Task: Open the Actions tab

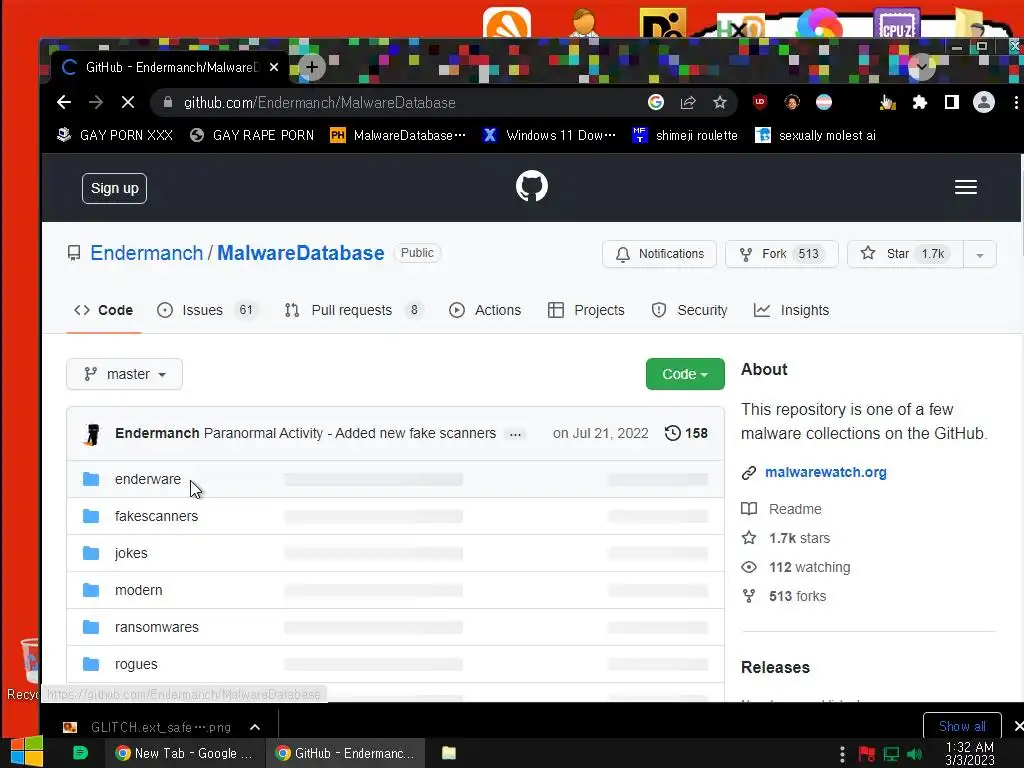Action: click(485, 310)
